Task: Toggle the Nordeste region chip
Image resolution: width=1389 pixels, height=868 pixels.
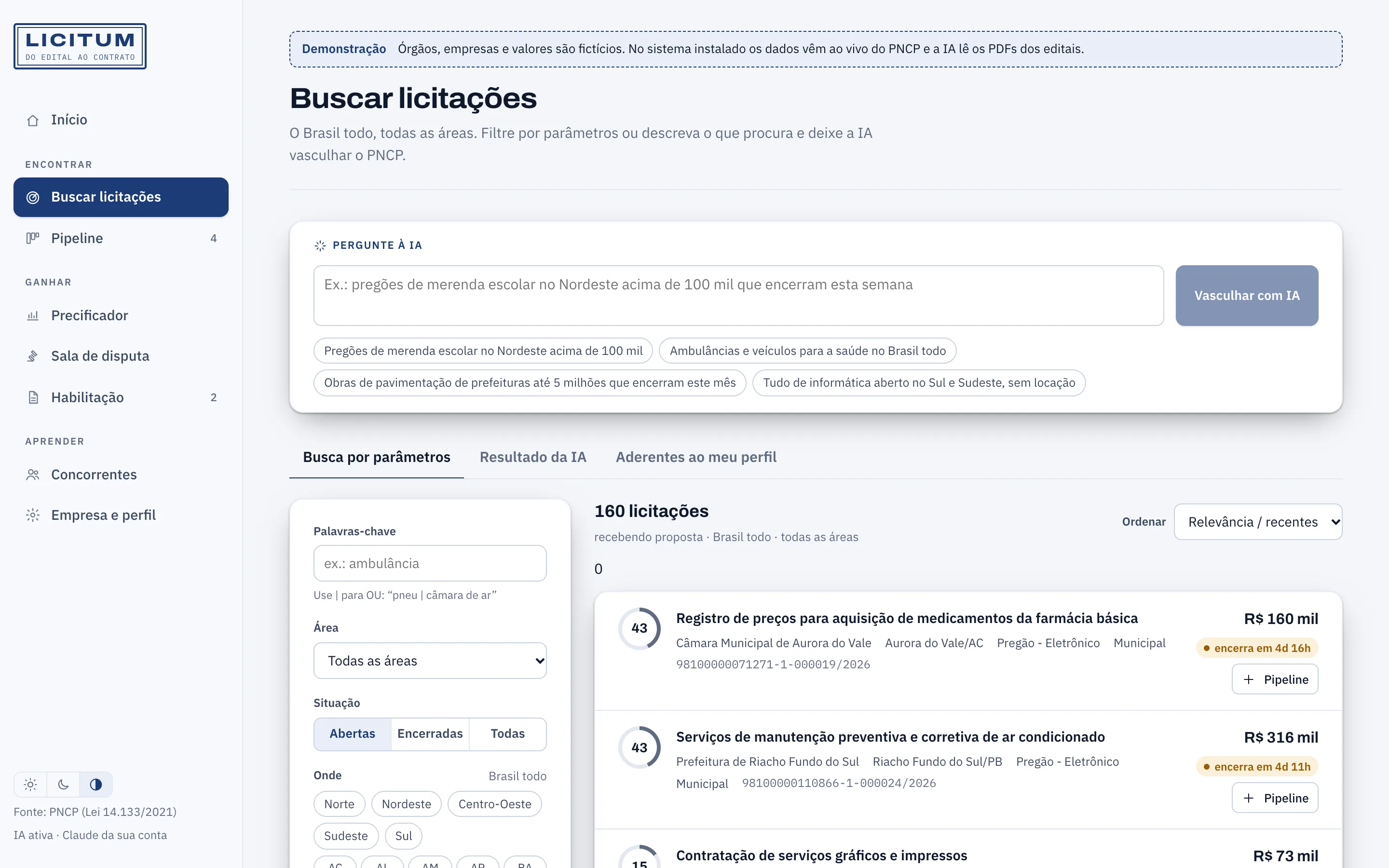Action: point(407,804)
